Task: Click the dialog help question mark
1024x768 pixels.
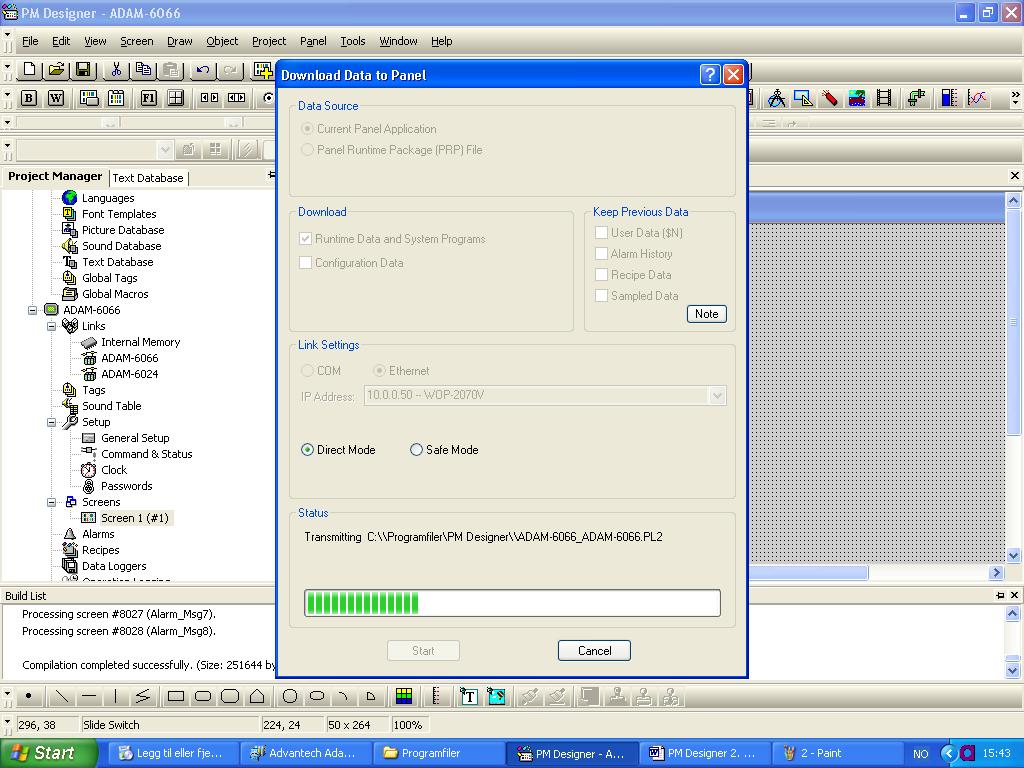Action: pos(710,74)
